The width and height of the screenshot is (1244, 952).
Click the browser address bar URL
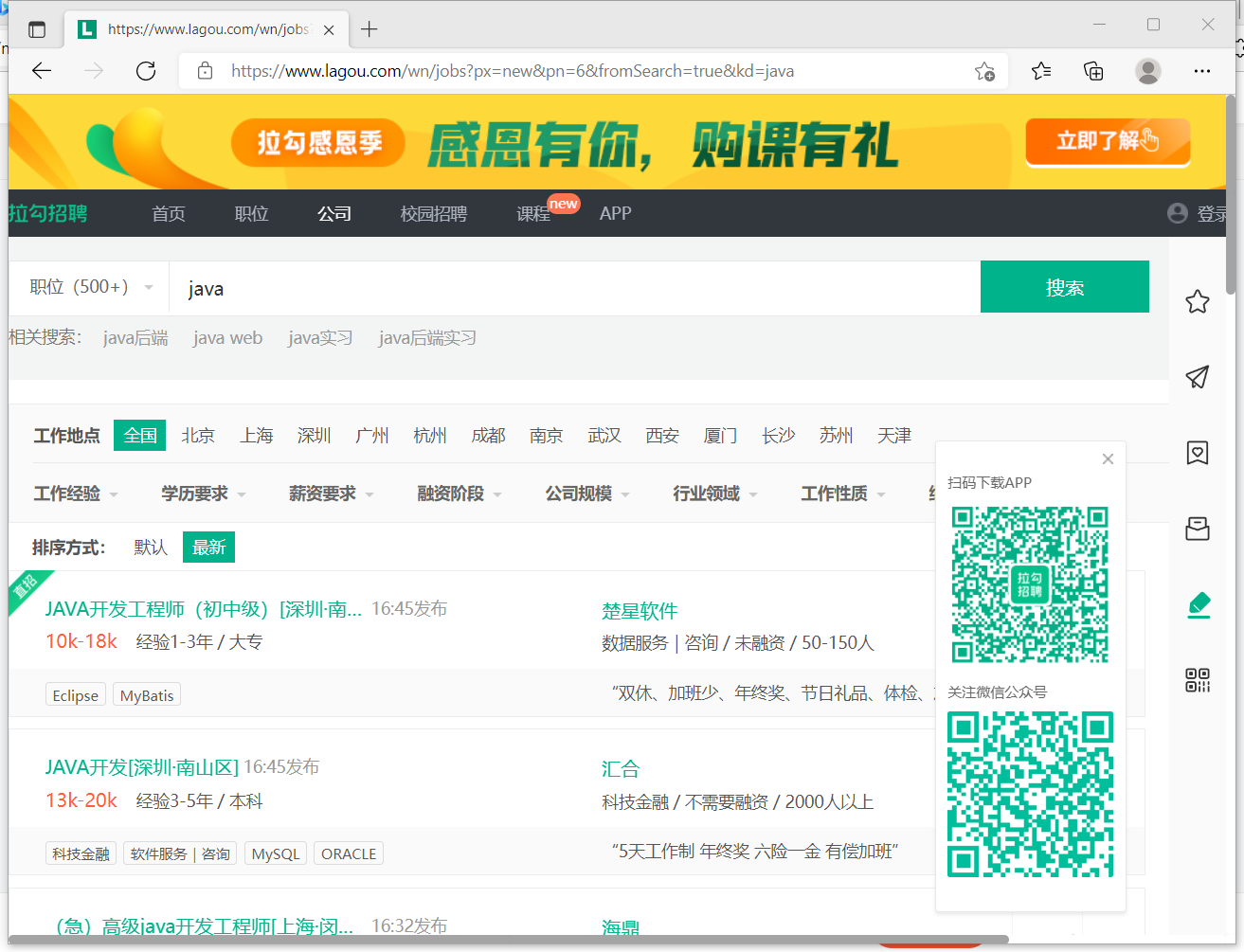[x=513, y=71]
